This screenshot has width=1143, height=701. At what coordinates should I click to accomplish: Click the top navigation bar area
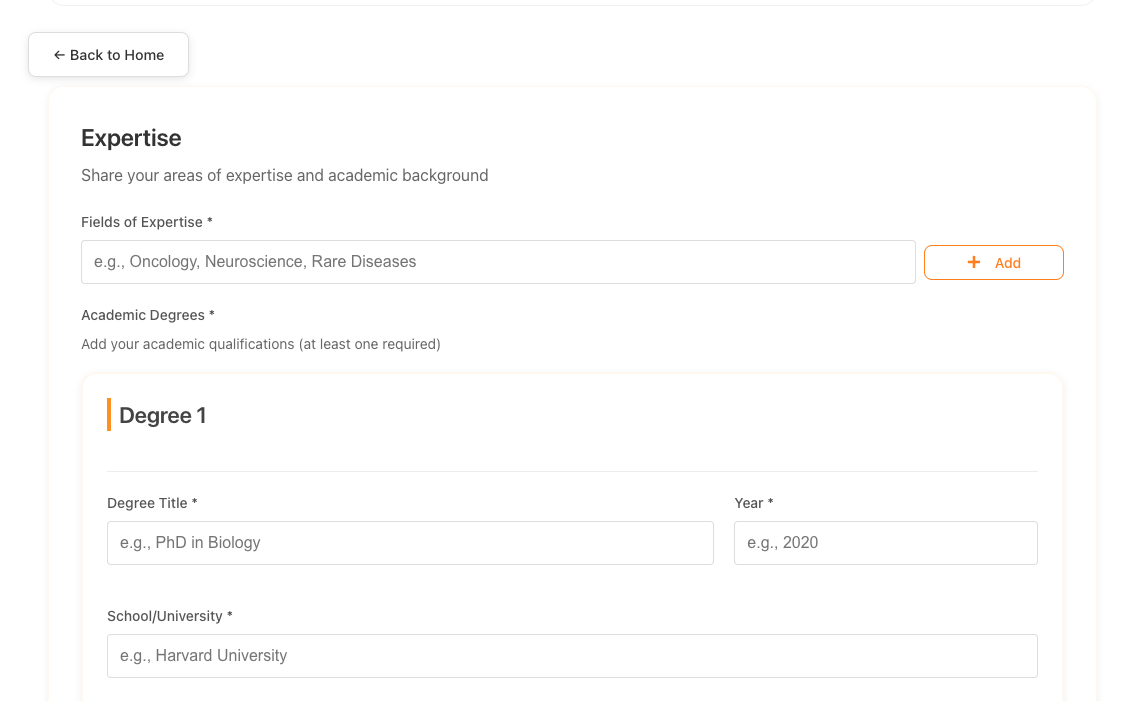tap(571, 3)
